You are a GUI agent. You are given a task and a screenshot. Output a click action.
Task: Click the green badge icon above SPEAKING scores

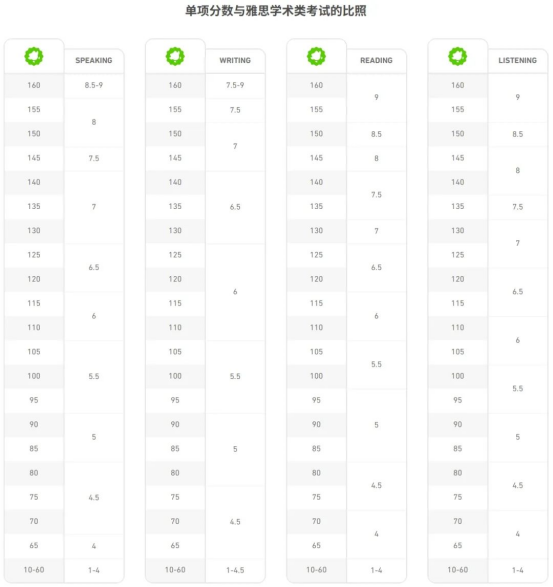click(x=34, y=57)
